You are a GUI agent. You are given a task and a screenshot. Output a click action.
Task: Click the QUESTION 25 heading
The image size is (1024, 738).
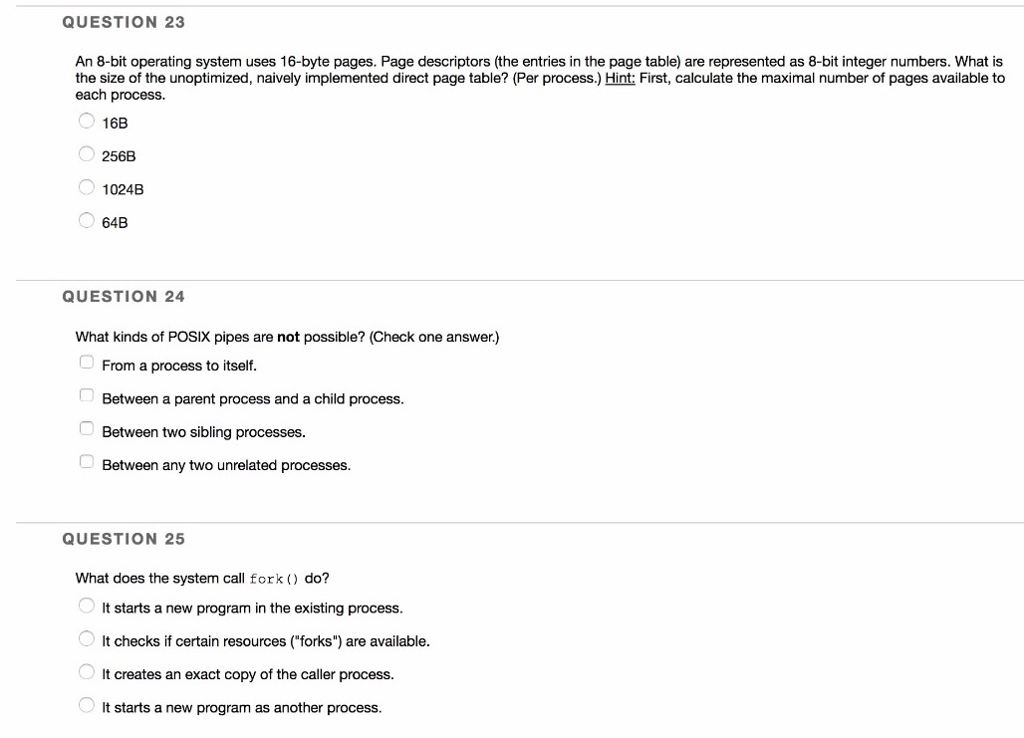(x=124, y=538)
